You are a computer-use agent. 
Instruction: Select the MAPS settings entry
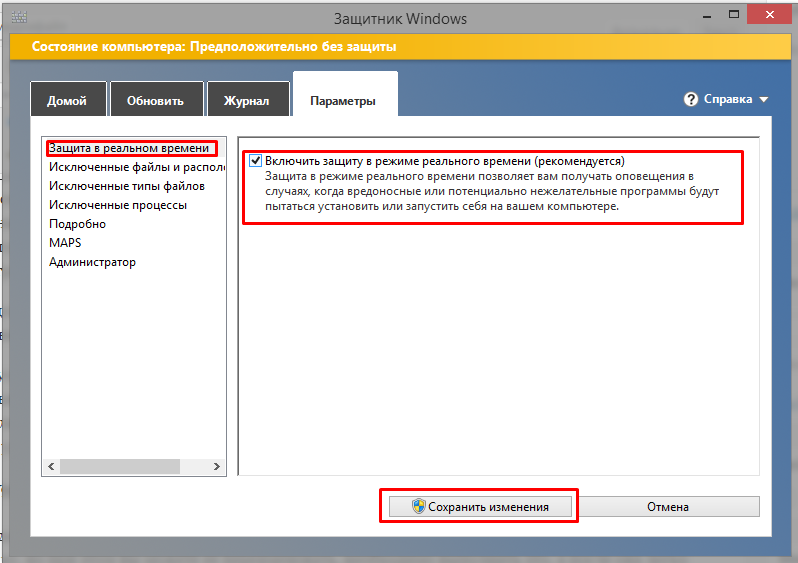point(65,243)
